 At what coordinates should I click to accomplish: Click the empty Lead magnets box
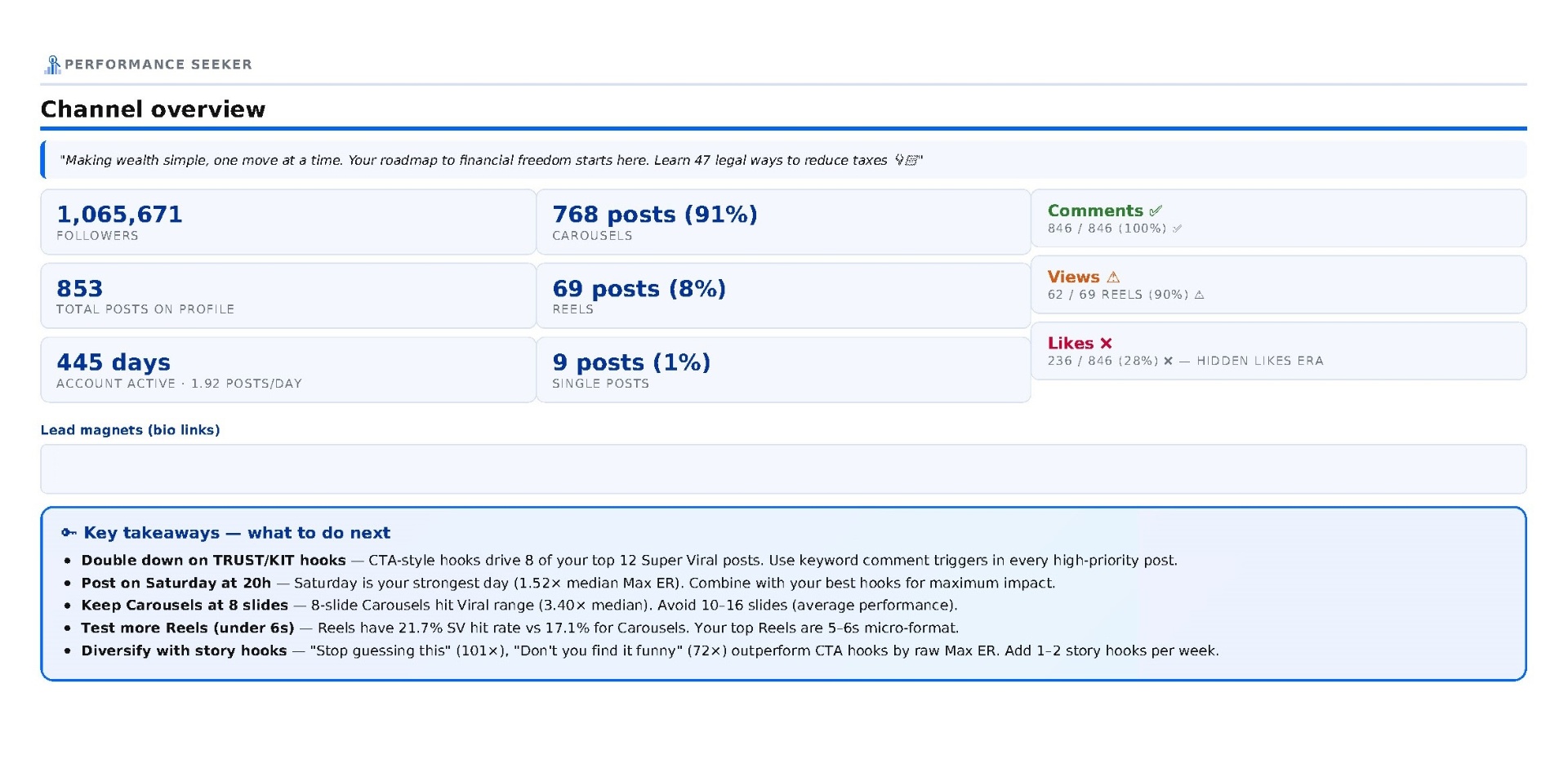(x=783, y=469)
